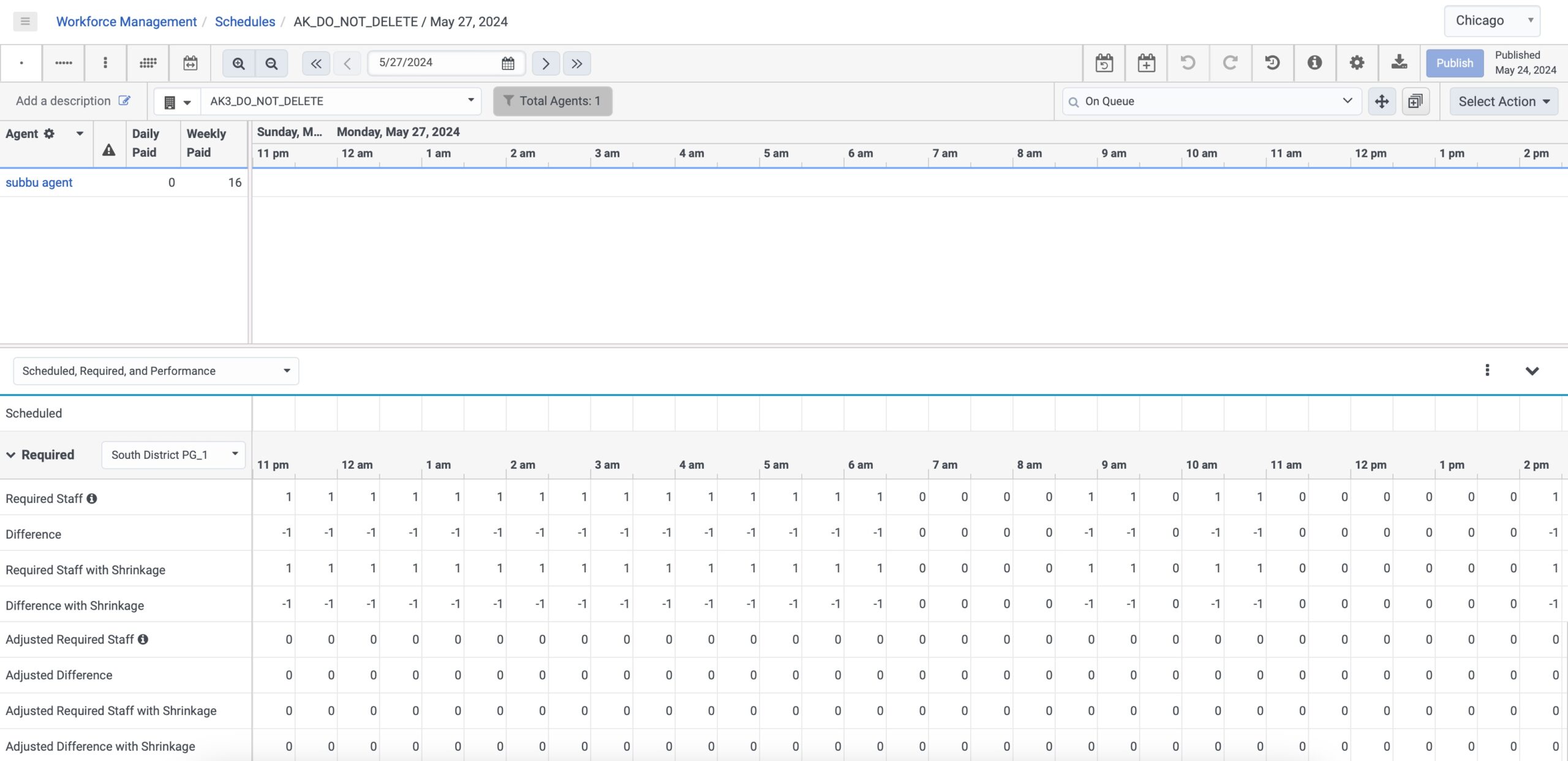Click the Publish button
This screenshot has height=761, width=1568.
click(1453, 63)
